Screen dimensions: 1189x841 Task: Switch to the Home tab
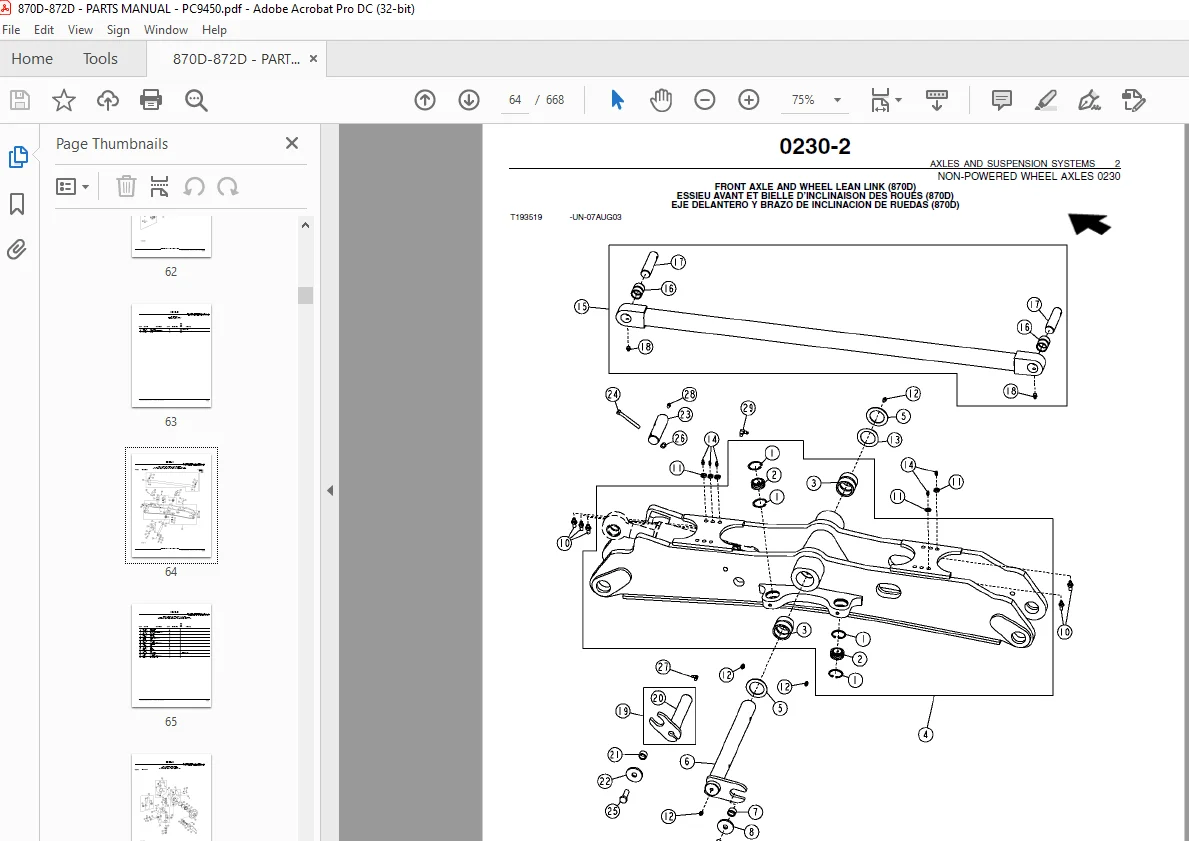pos(32,59)
